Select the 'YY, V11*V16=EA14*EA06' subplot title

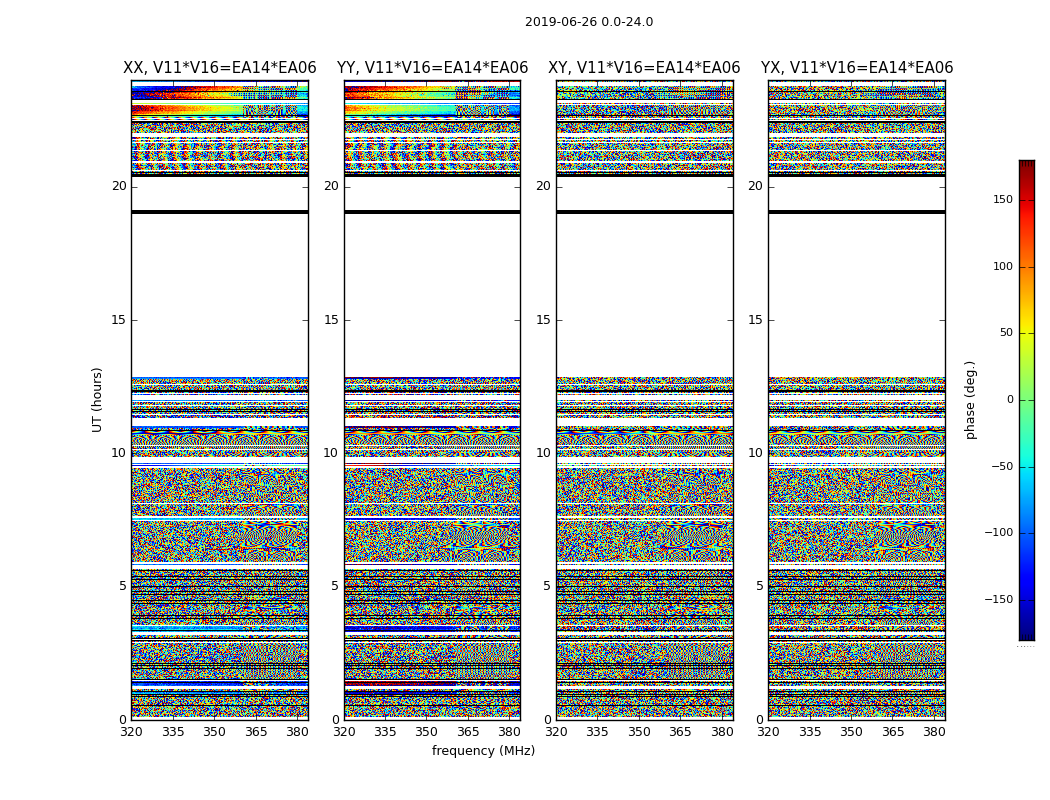[x=433, y=68]
